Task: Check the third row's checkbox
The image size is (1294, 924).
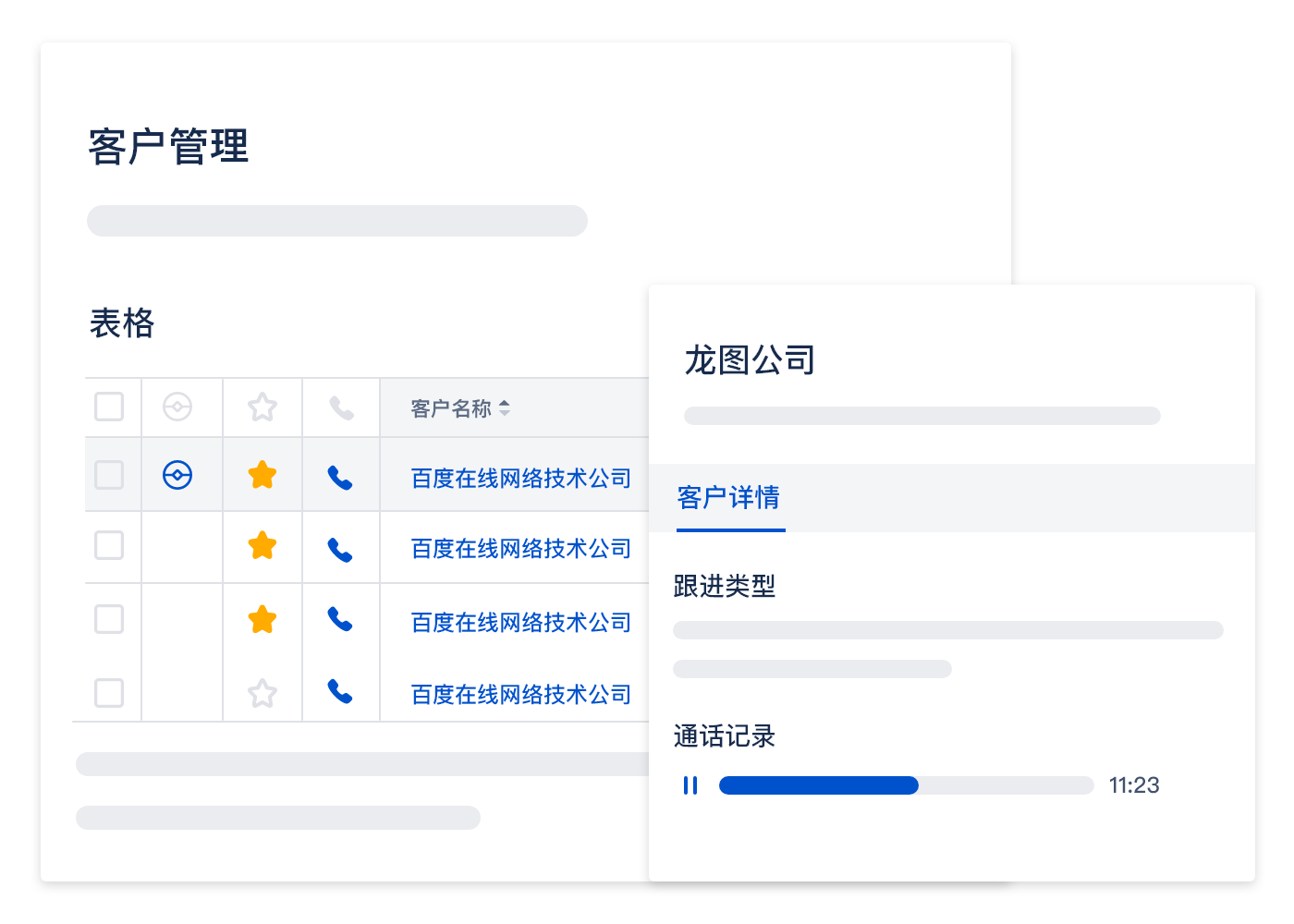Action: coord(109,619)
